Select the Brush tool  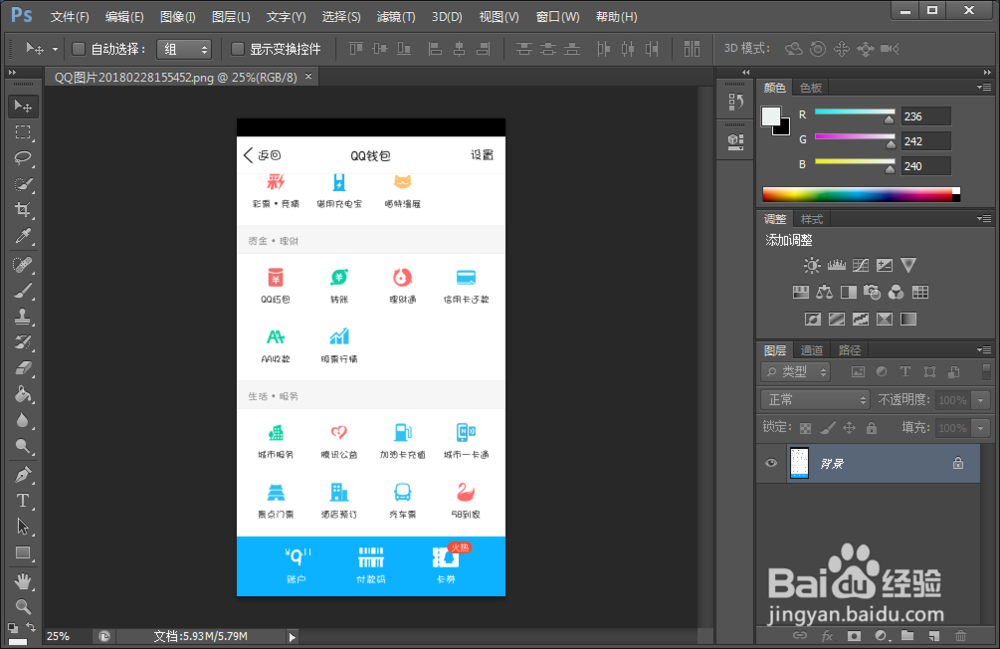tap(23, 291)
